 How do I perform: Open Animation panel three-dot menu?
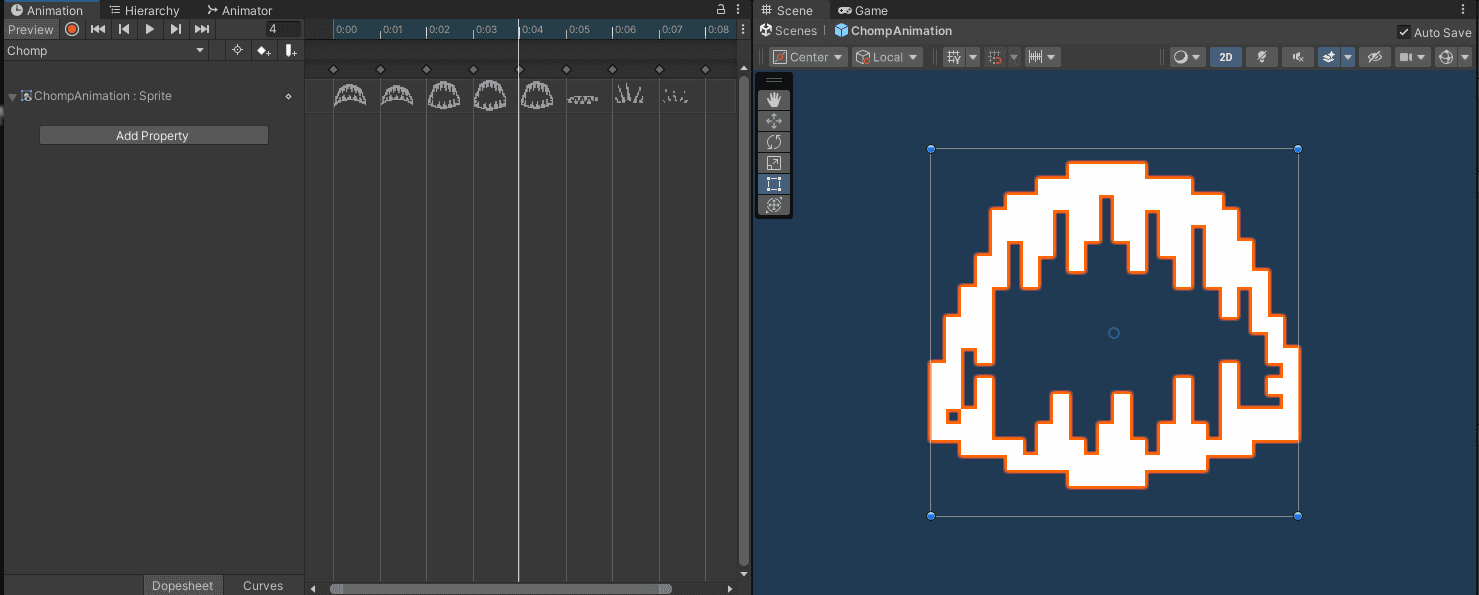click(738, 9)
